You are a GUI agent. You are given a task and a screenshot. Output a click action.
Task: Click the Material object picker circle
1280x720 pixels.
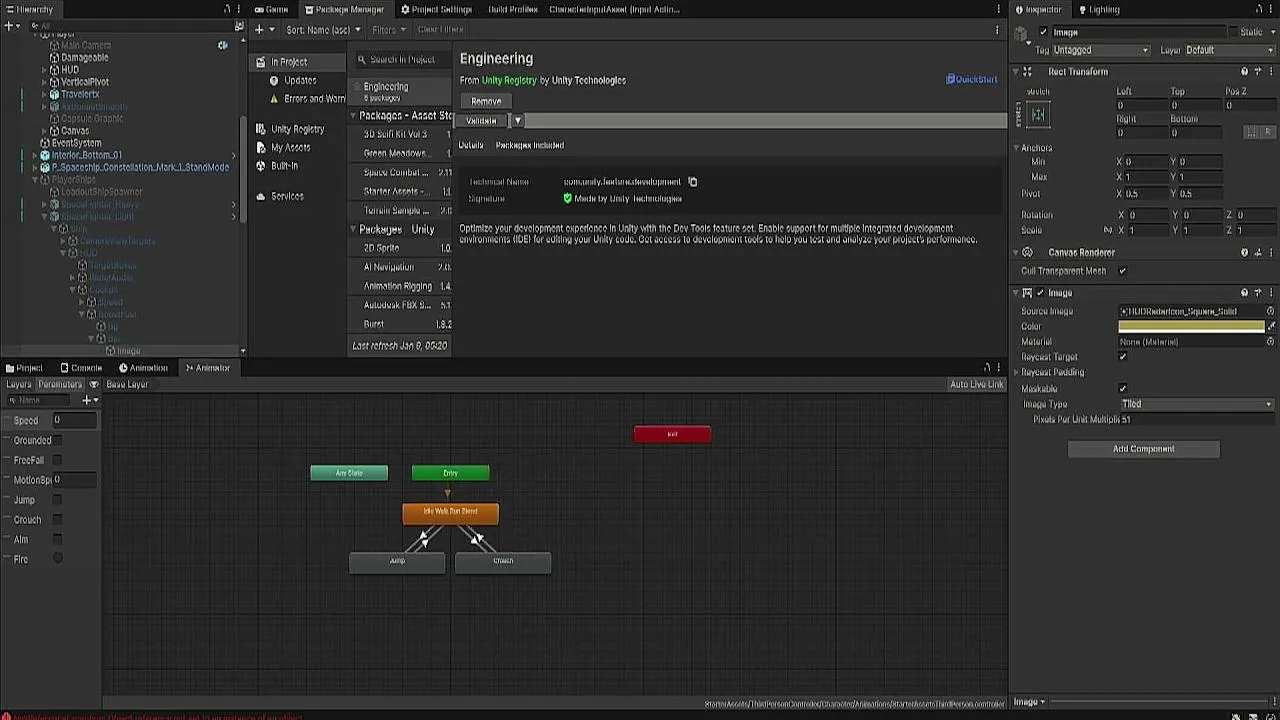1271,342
